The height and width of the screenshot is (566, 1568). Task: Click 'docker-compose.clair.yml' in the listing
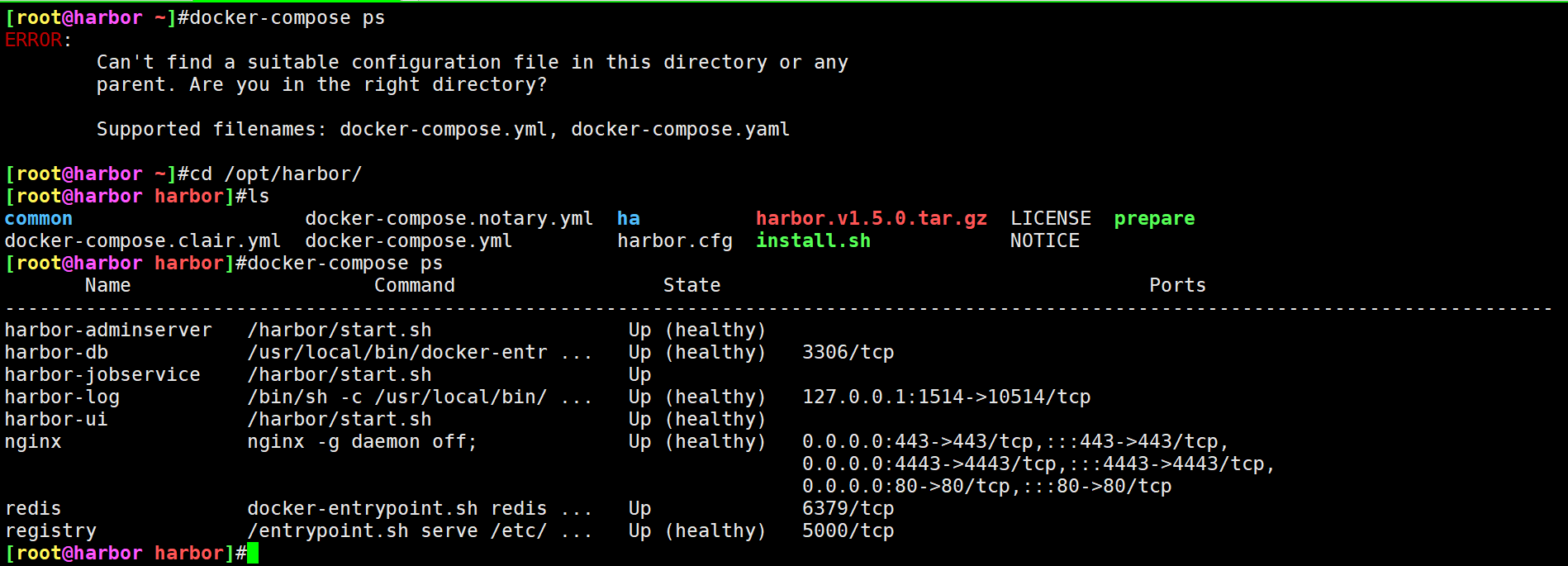point(143,241)
